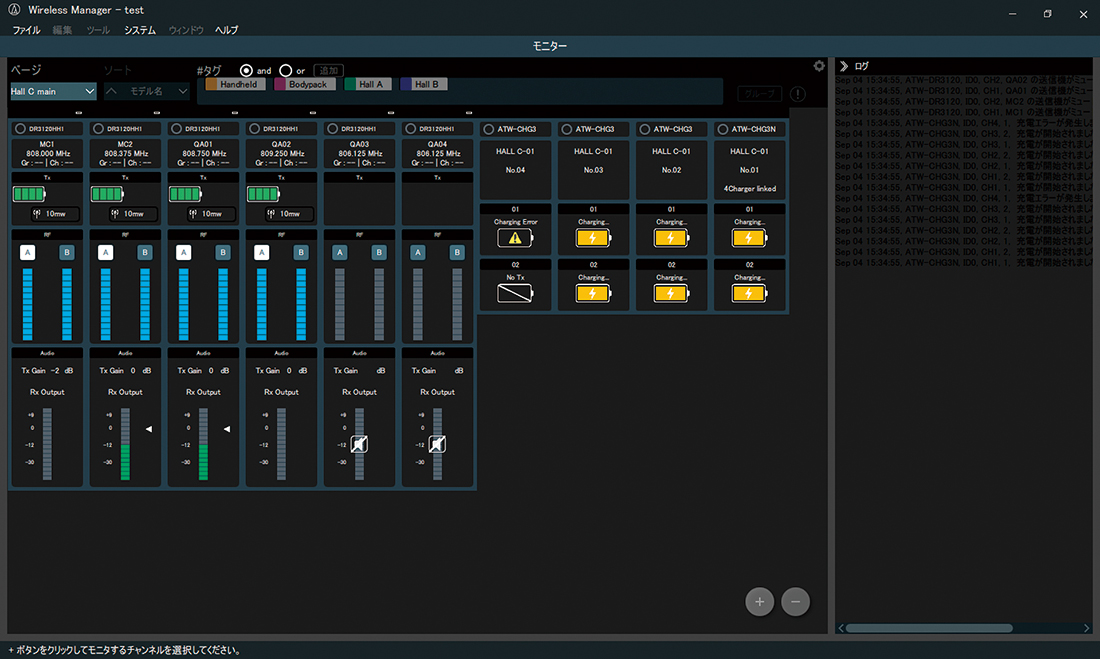Open the 編集 menu
Viewport: 1100px width, 659px height.
click(x=62, y=30)
